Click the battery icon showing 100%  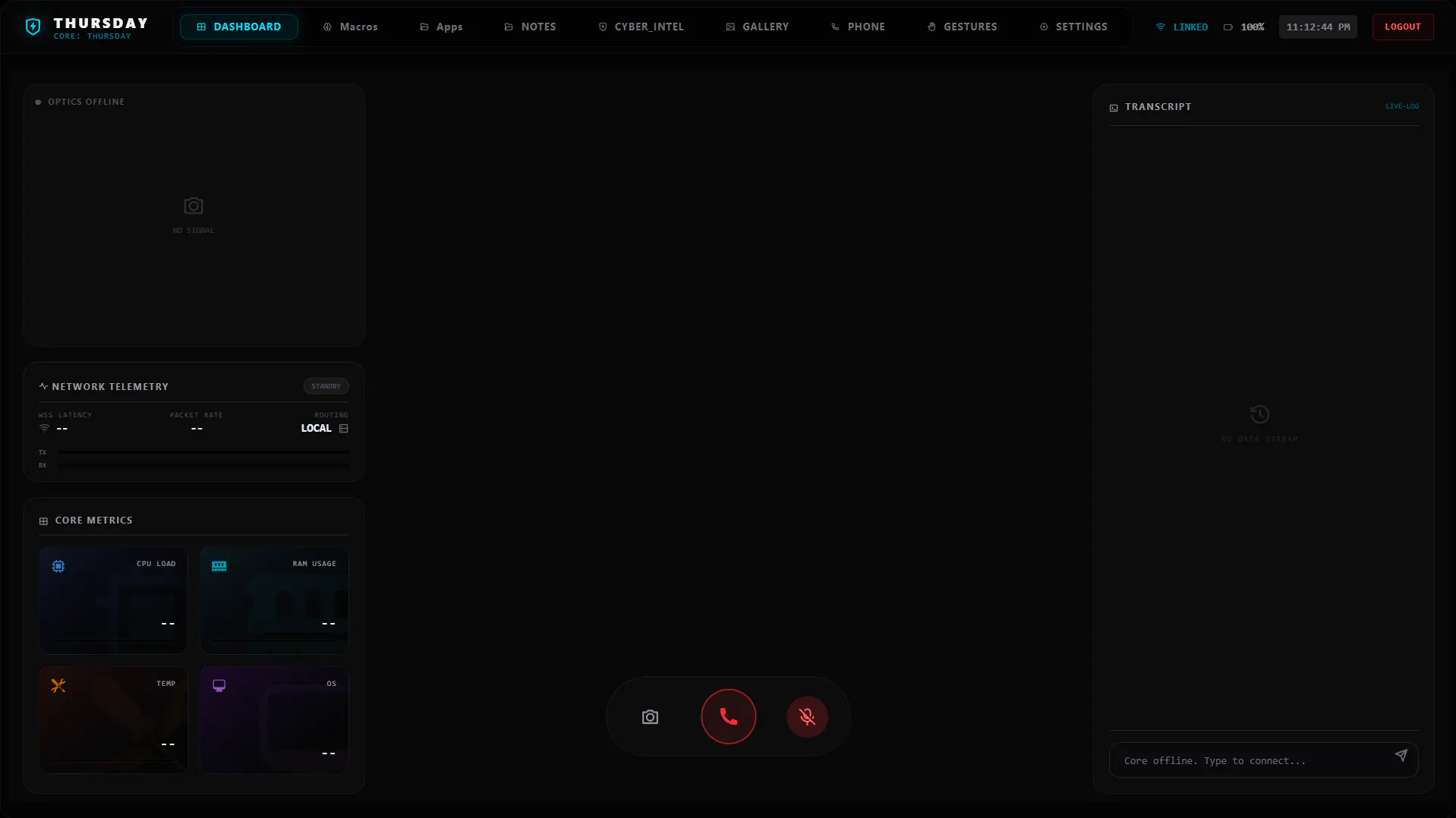click(1228, 27)
